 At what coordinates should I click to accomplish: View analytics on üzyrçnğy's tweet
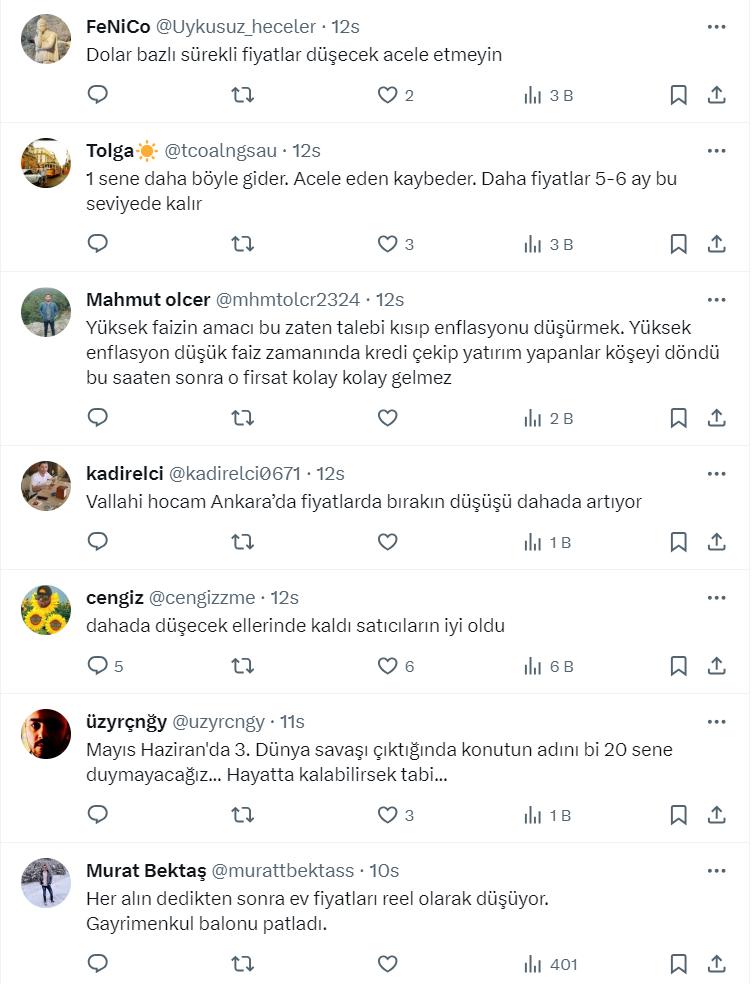(x=548, y=815)
